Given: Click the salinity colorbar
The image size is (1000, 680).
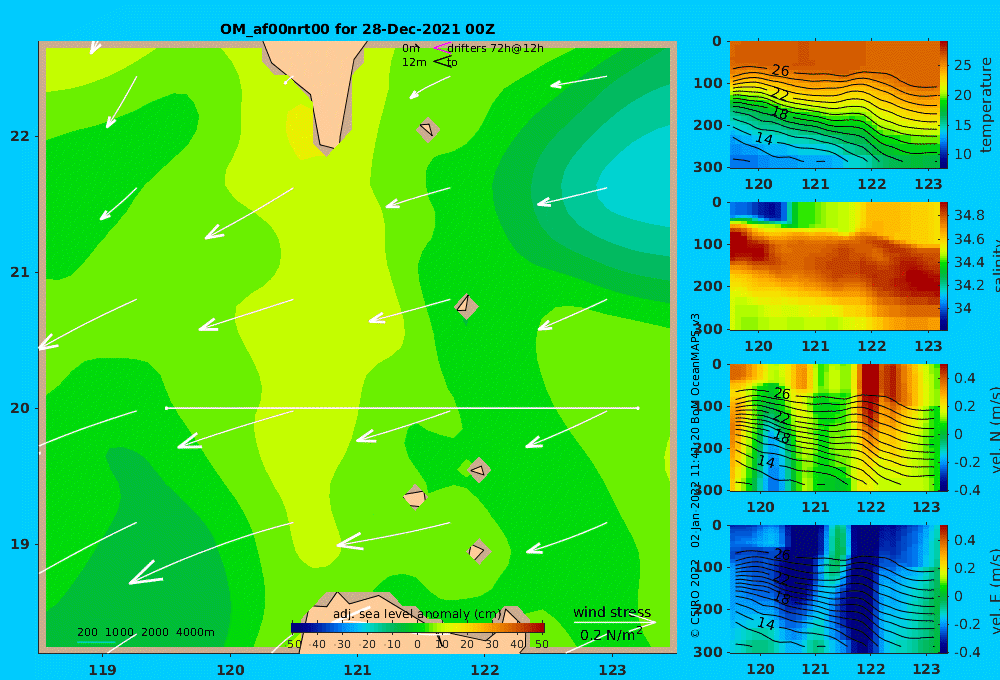Looking at the screenshot, I should pyautogui.click(x=943, y=266).
